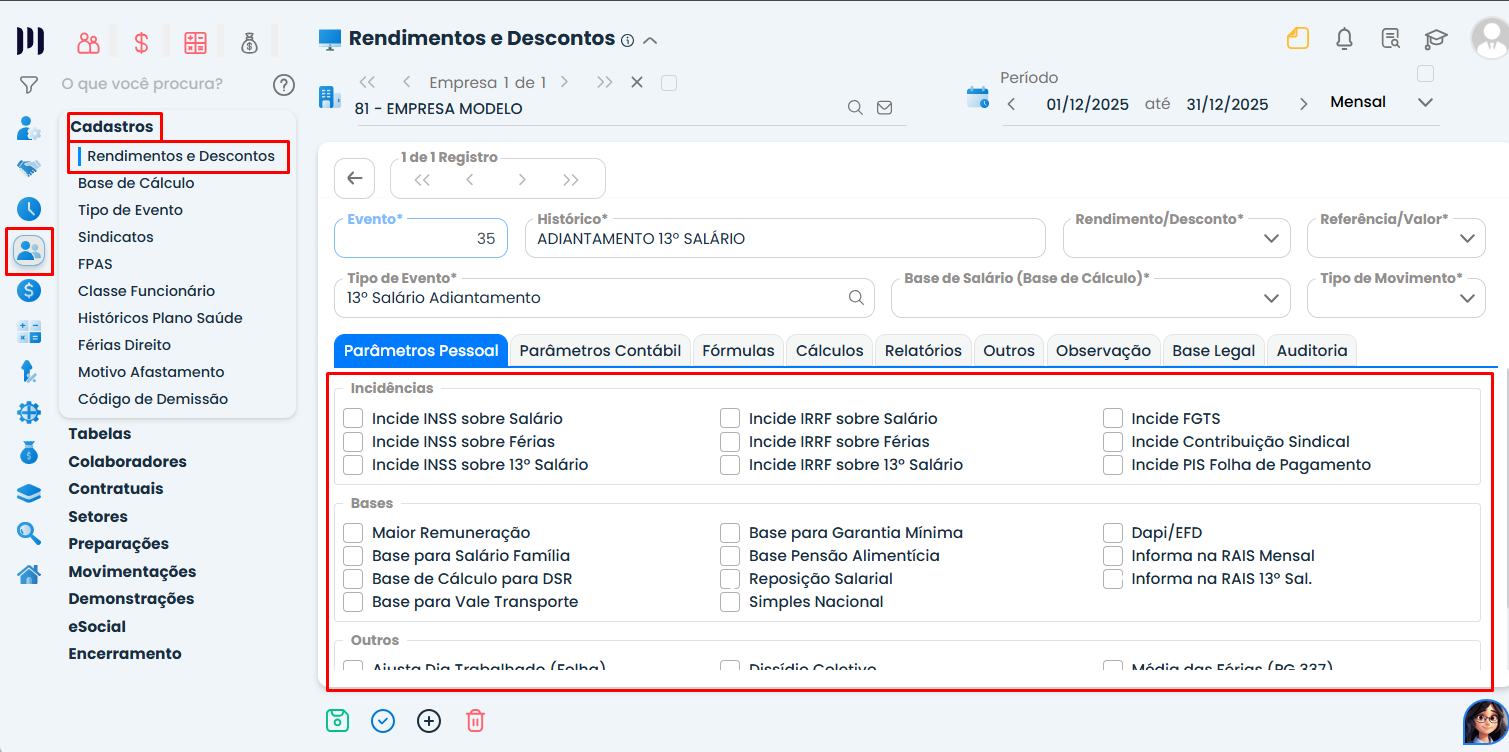Open the notifications bell icon
Viewport: 1509px width, 752px height.
(1344, 39)
